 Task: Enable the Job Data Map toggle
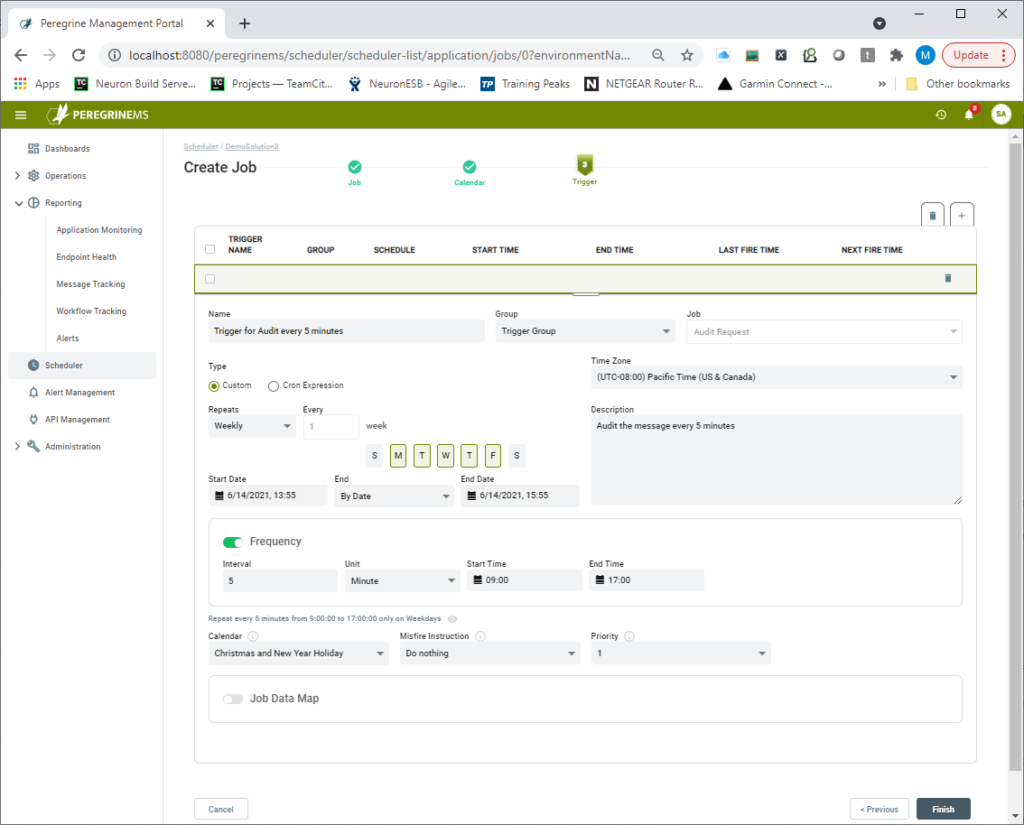[x=232, y=698]
